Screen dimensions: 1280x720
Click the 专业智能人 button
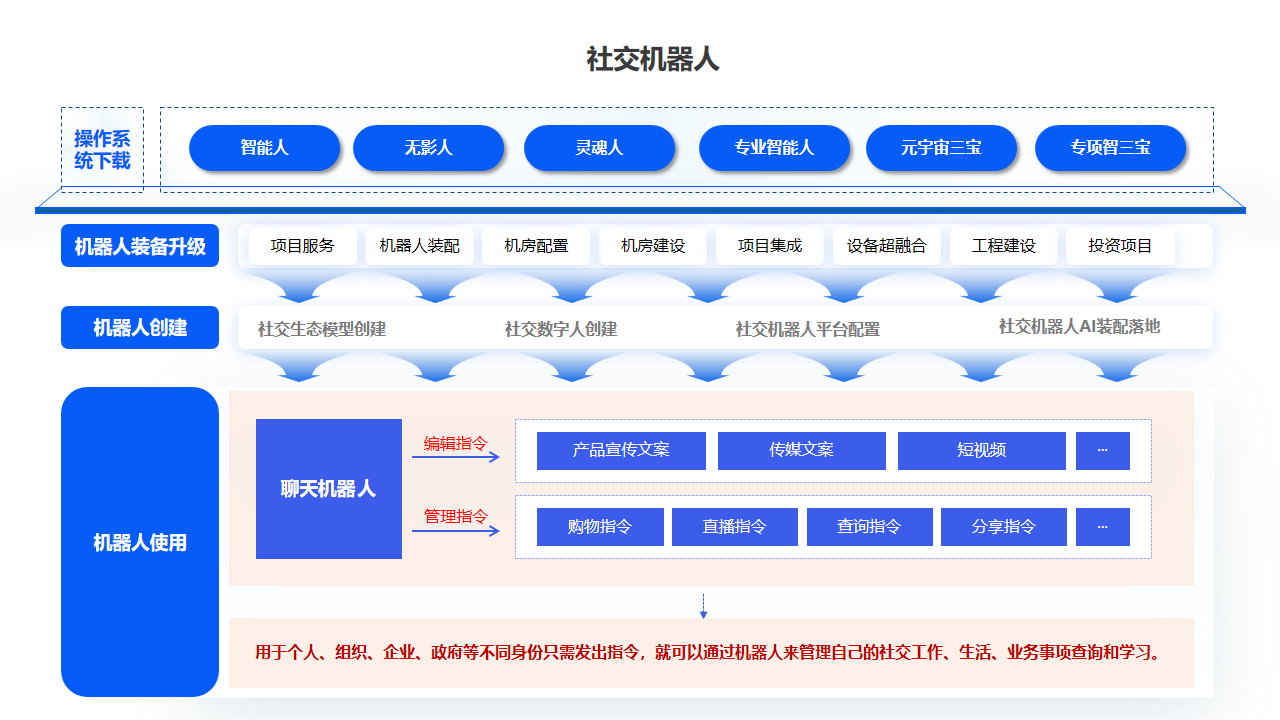point(775,148)
